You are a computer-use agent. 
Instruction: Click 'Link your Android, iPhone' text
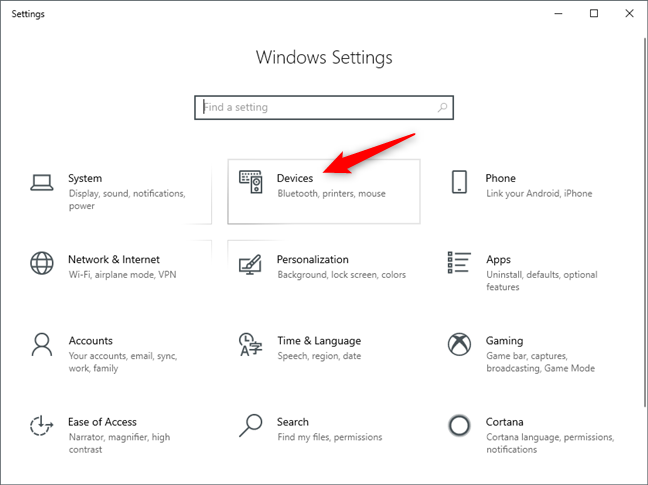click(539, 193)
